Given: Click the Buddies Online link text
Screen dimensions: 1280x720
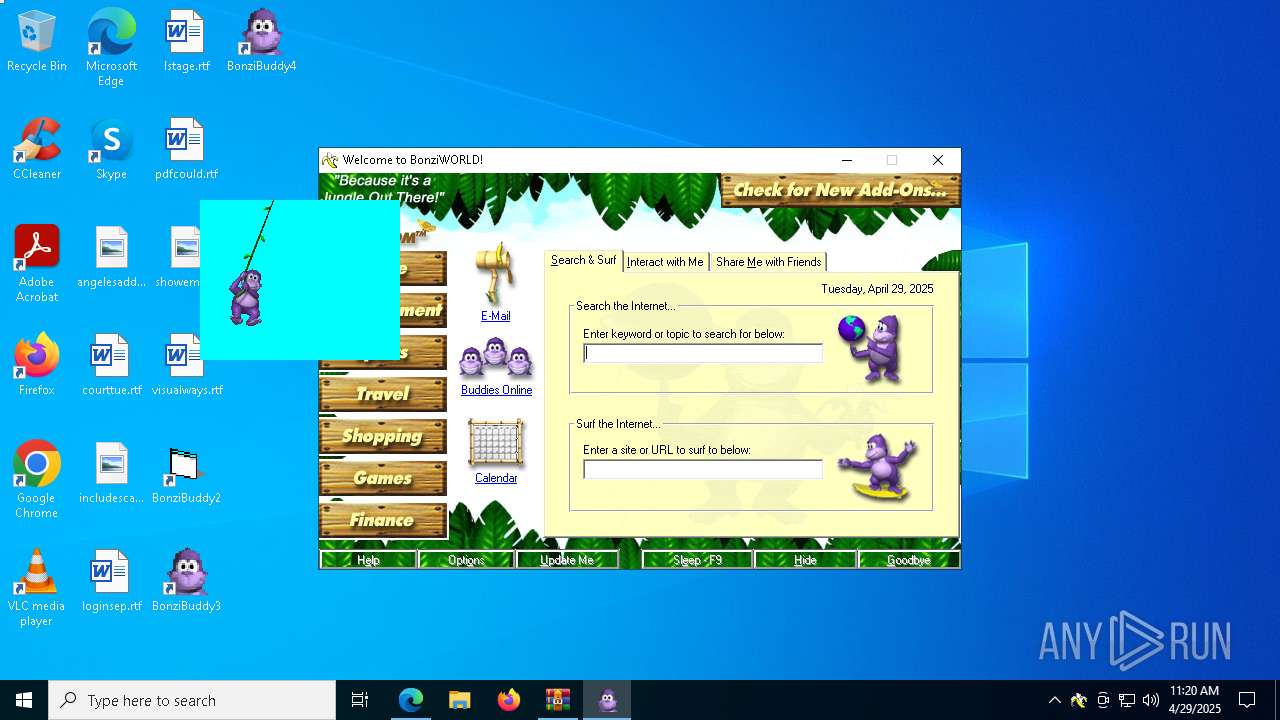Looking at the screenshot, I should (x=496, y=390).
